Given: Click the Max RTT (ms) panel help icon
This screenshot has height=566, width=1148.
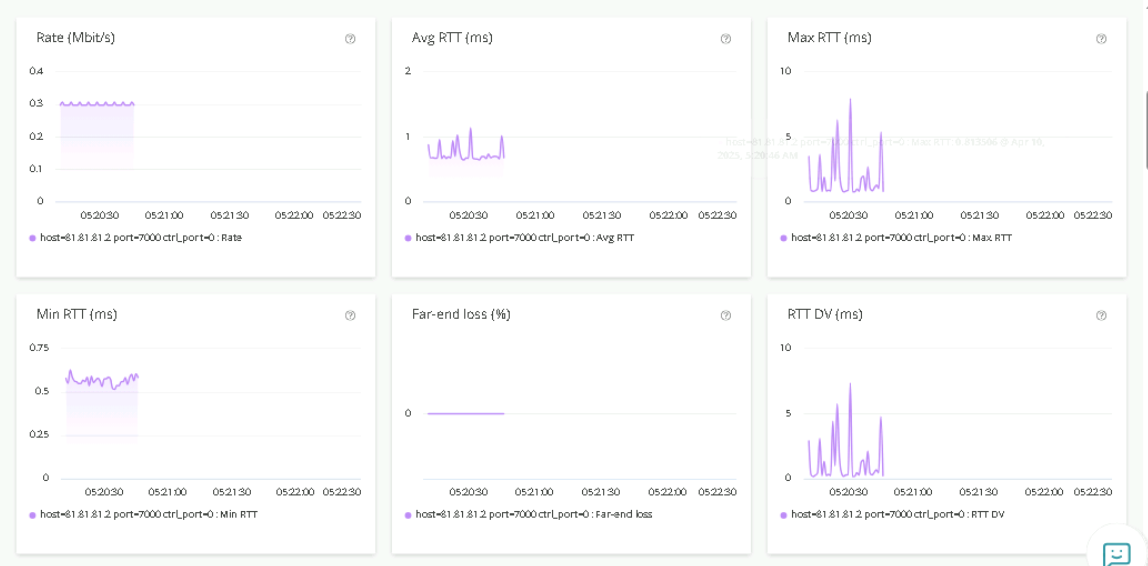Looking at the screenshot, I should [1101, 39].
